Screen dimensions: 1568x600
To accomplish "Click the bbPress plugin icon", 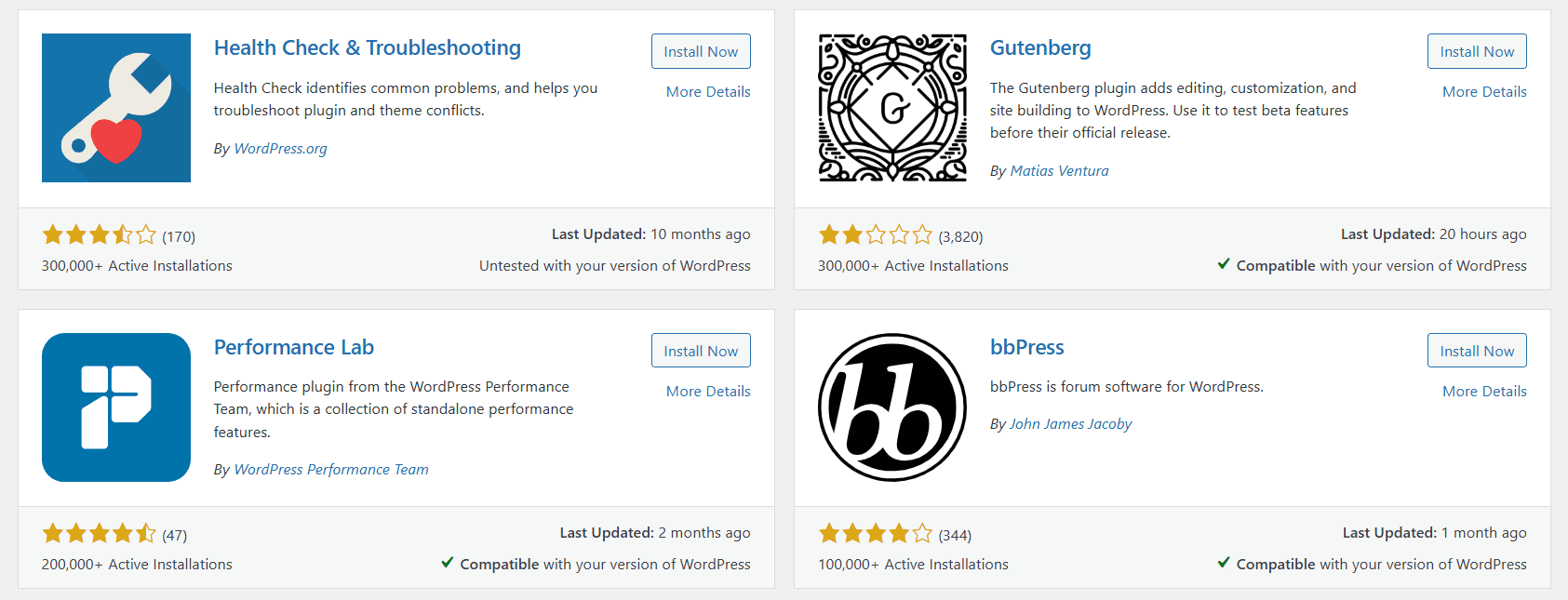I will (891, 407).
